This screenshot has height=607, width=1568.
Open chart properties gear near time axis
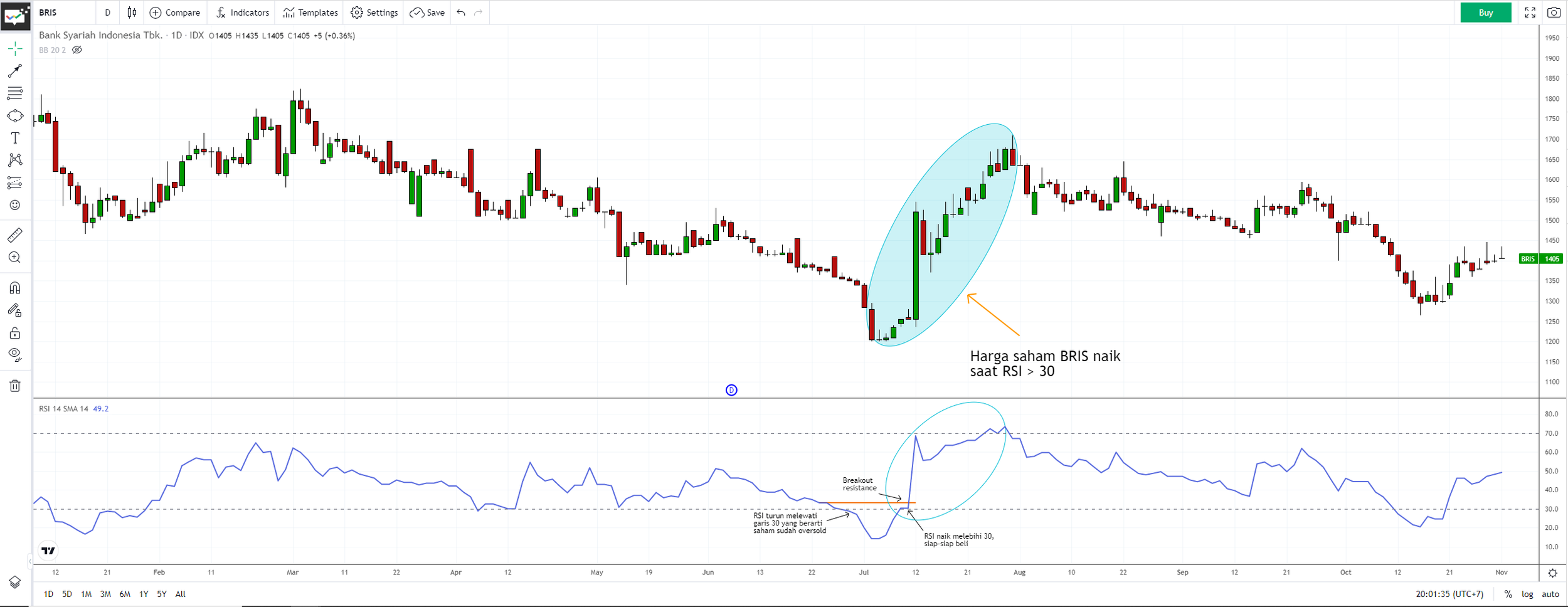tap(1553, 573)
